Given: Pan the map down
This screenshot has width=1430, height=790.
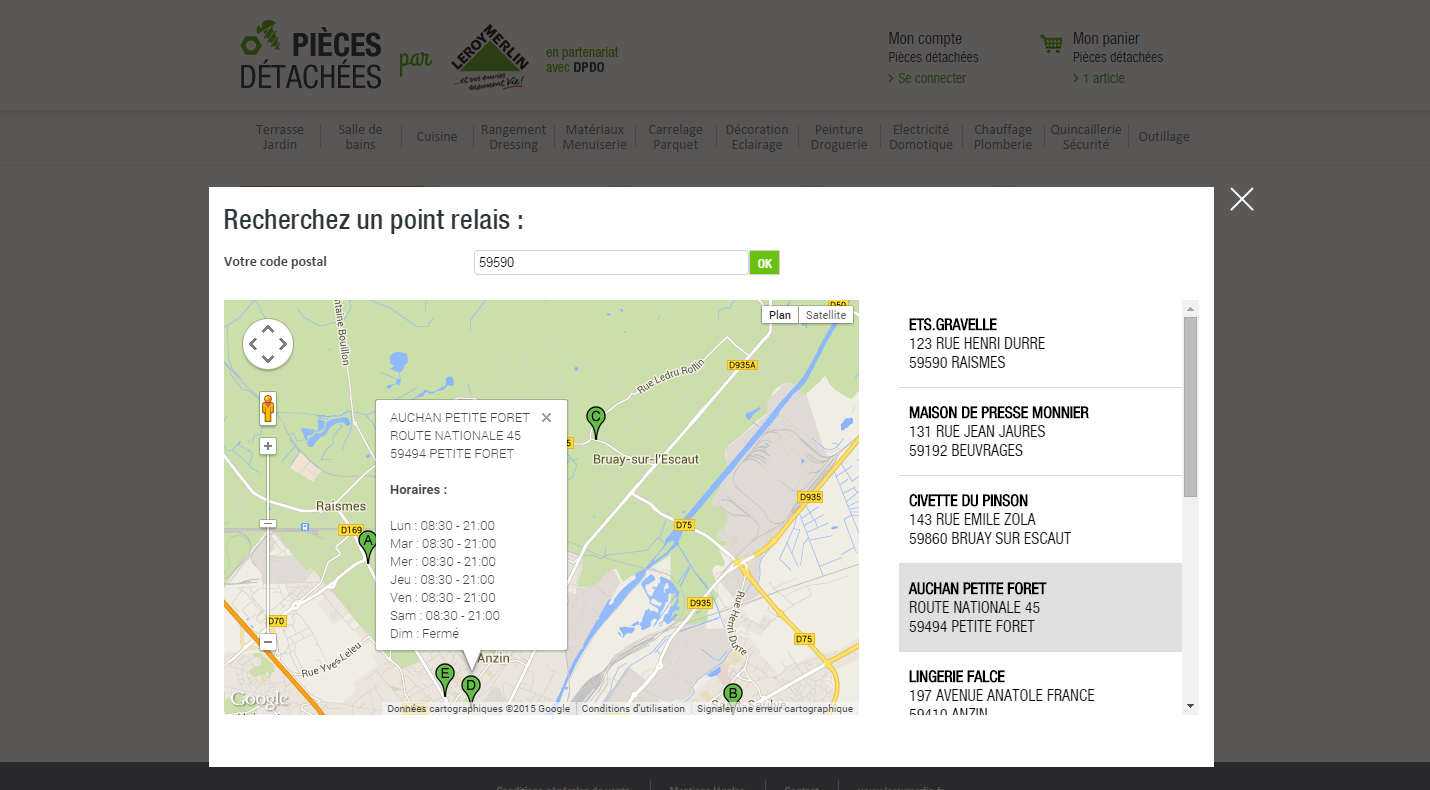Looking at the screenshot, I should 268,359.
